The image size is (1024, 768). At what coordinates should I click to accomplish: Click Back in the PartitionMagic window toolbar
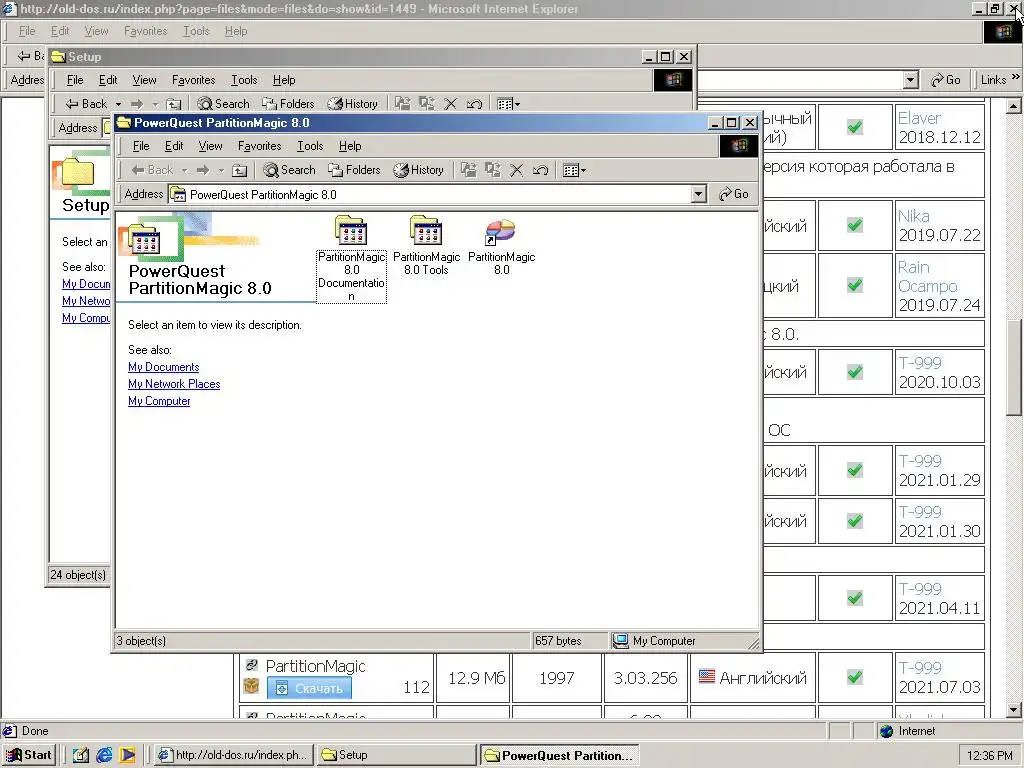[x=153, y=170]
